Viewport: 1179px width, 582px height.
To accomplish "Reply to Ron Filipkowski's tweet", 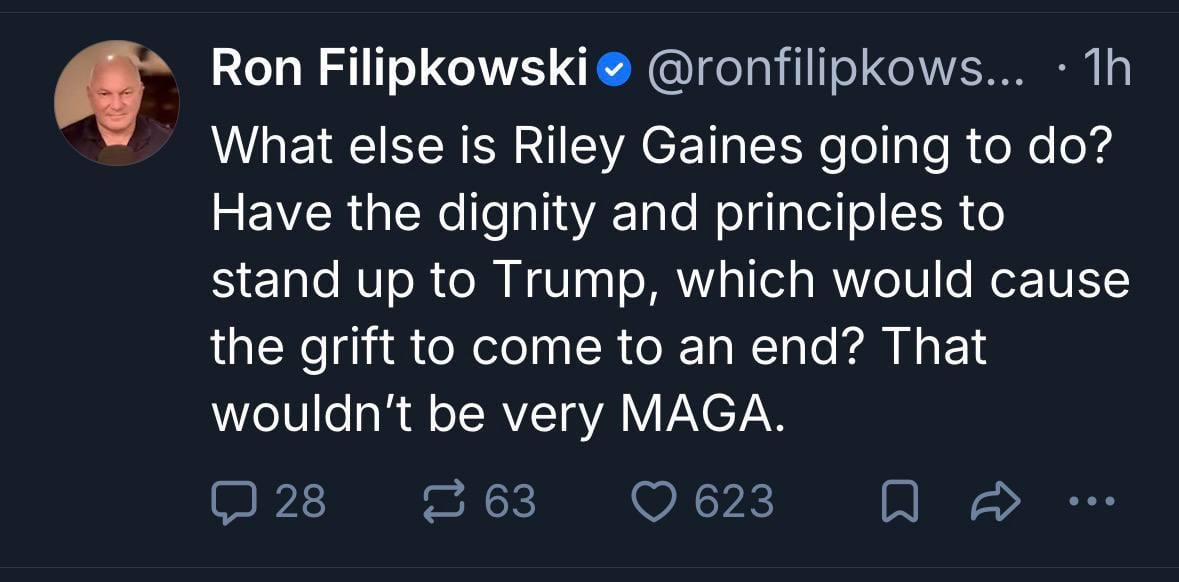I will pos(233,501).
